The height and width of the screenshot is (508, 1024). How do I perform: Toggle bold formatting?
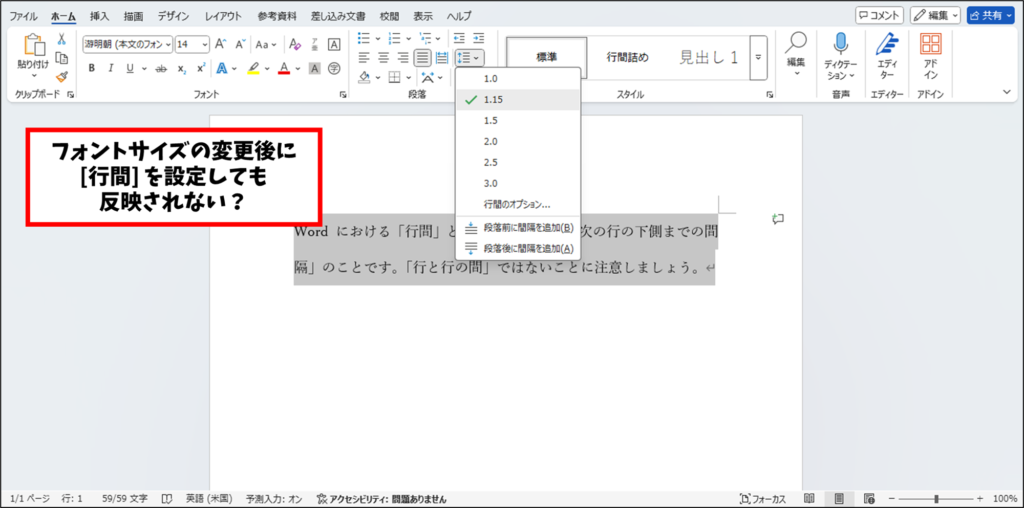tap(91, 68)
